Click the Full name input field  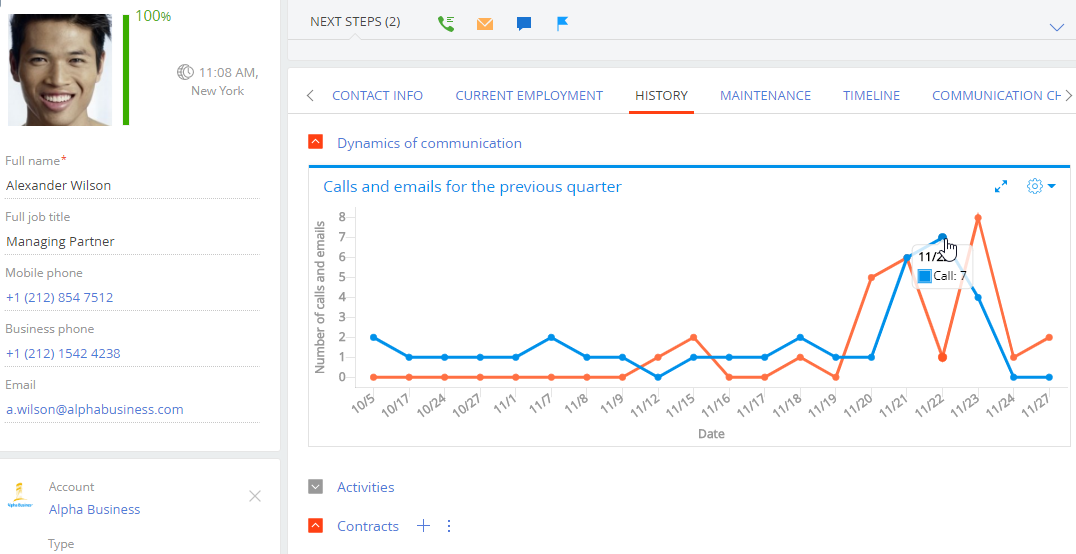pos(130,185)
